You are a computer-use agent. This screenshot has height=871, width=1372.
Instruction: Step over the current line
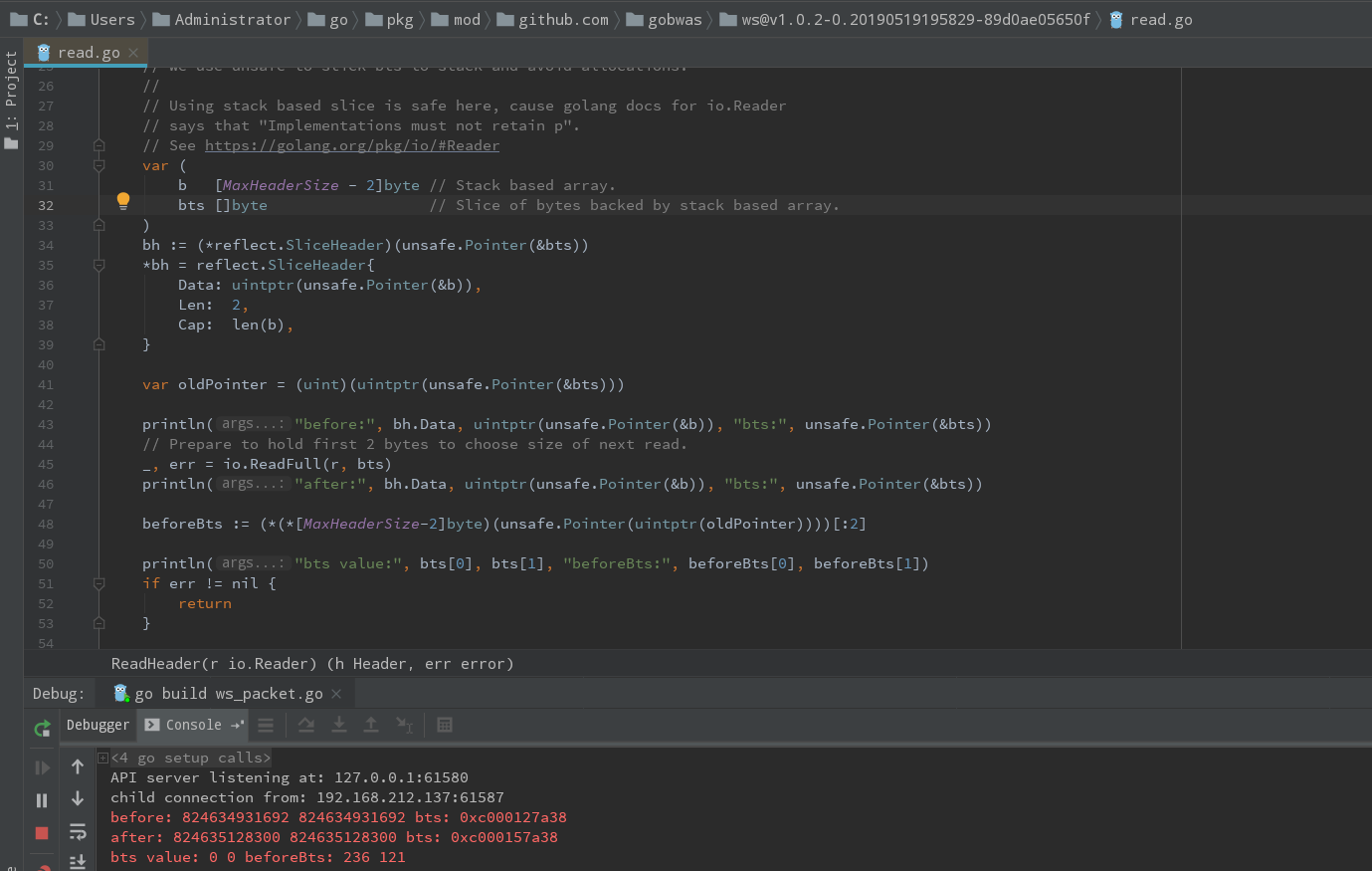307,725
